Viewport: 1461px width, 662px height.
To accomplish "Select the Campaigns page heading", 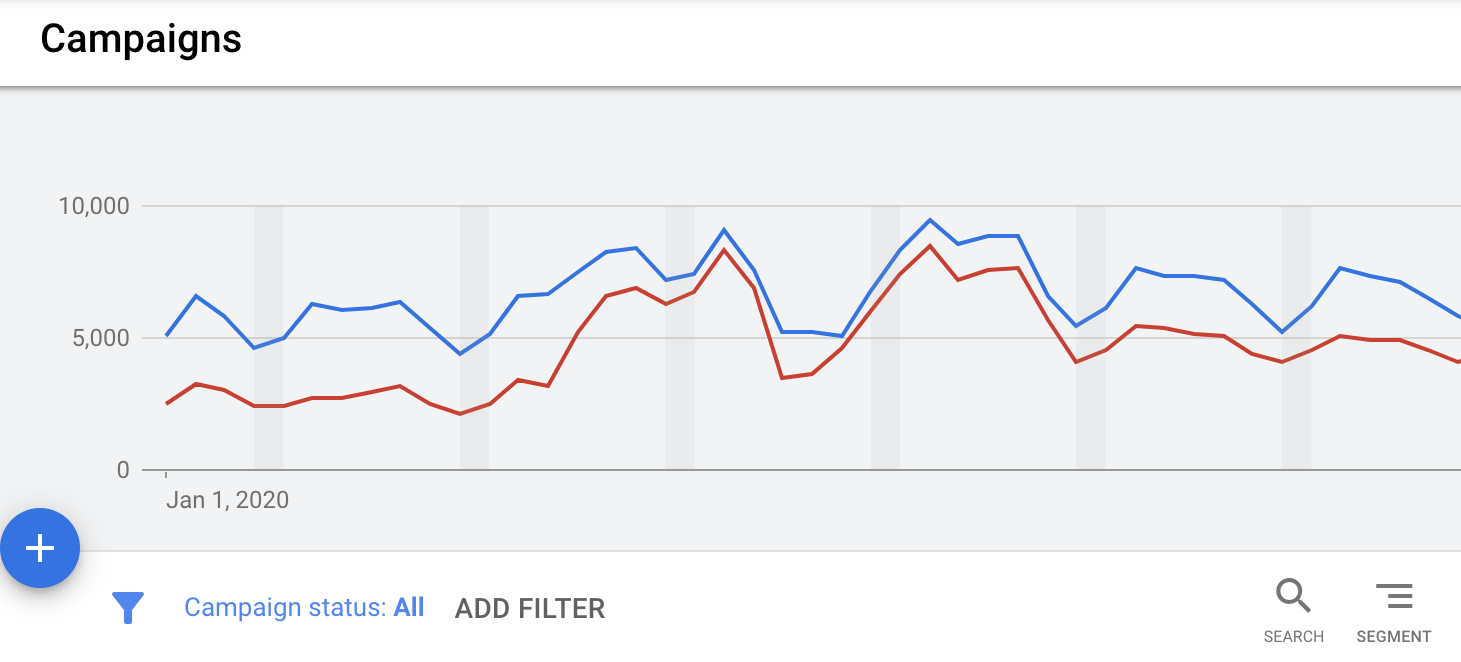I will [141, 39].
